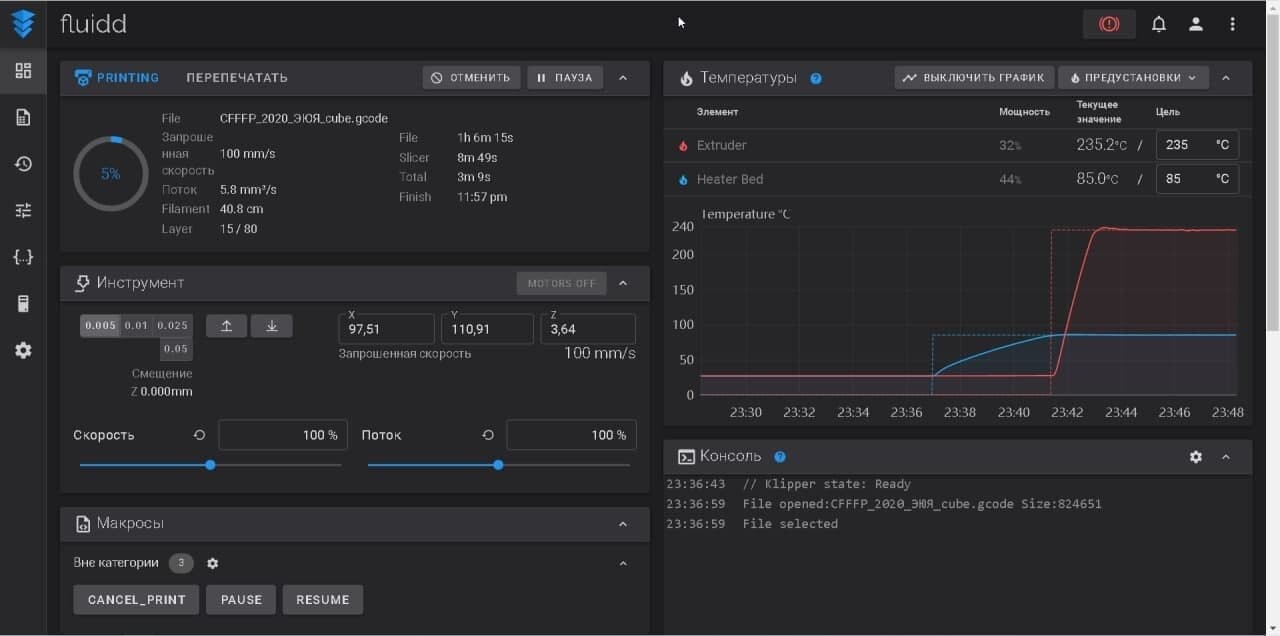Collapse the Temperatures panel
This screenshot has height=636, width=1280.
click(x=1227, y=78)
